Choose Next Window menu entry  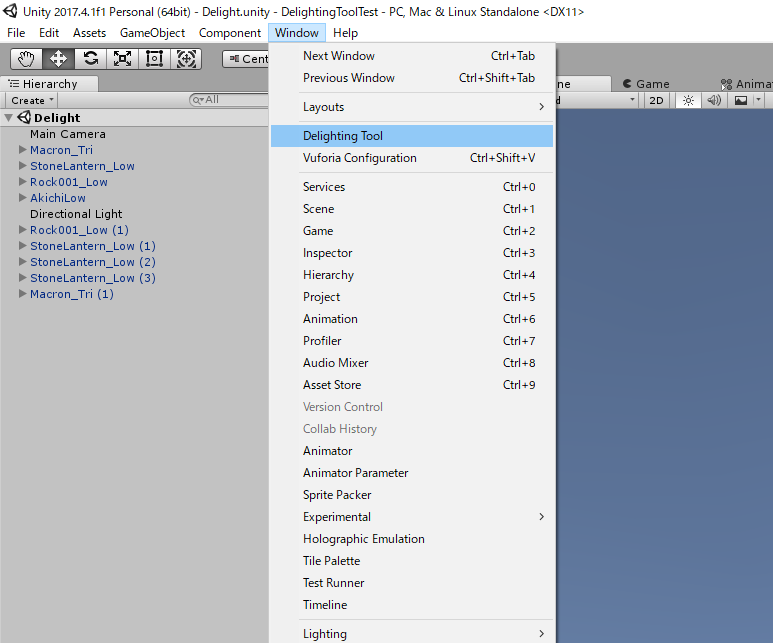(412, 56)
